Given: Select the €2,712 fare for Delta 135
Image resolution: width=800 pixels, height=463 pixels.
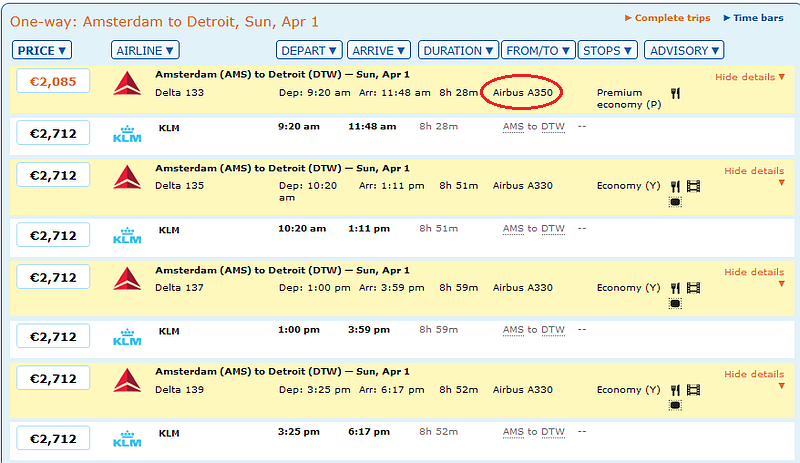Looking at the screenshot, I should point(53,175).
